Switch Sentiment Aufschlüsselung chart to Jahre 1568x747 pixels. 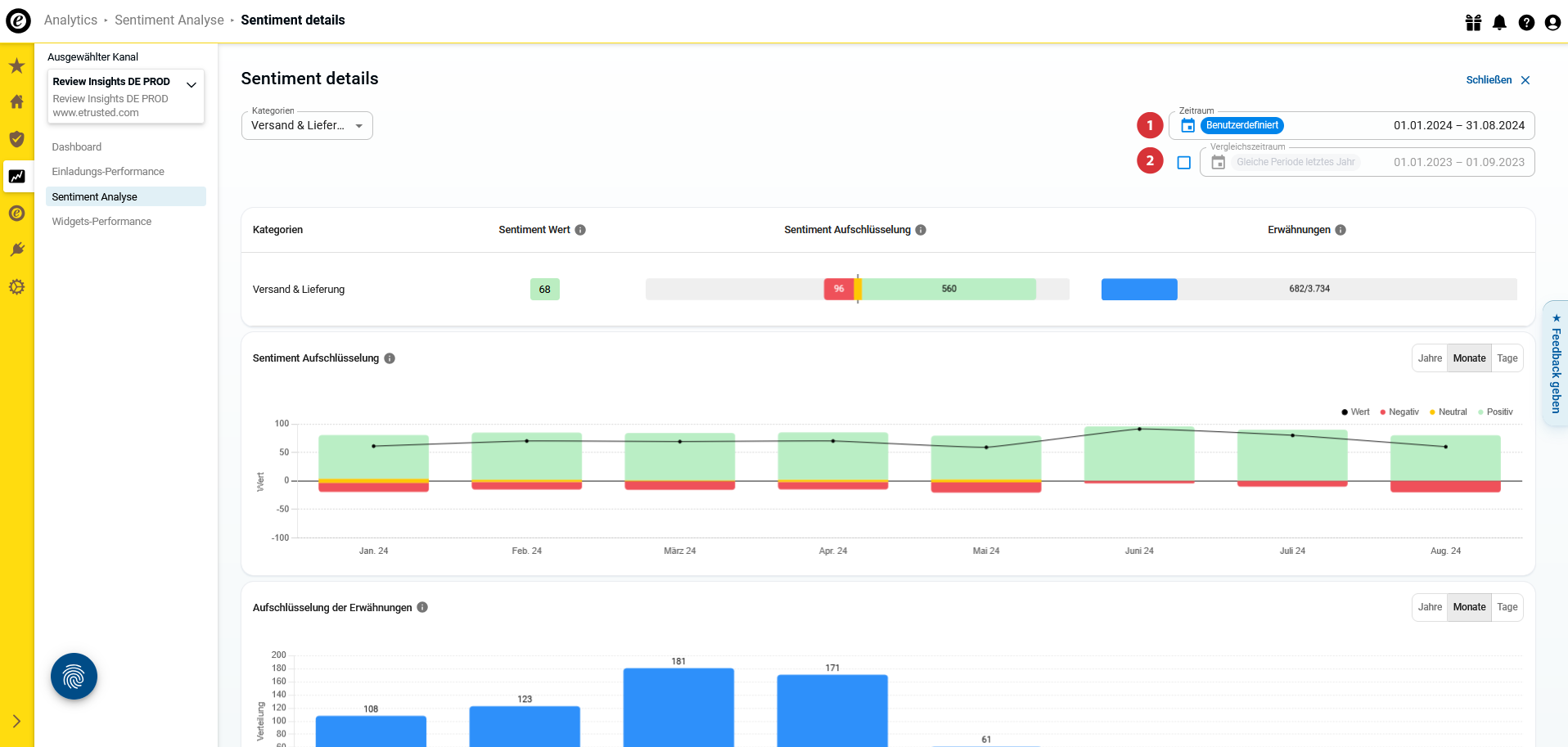click(1430, 358)
